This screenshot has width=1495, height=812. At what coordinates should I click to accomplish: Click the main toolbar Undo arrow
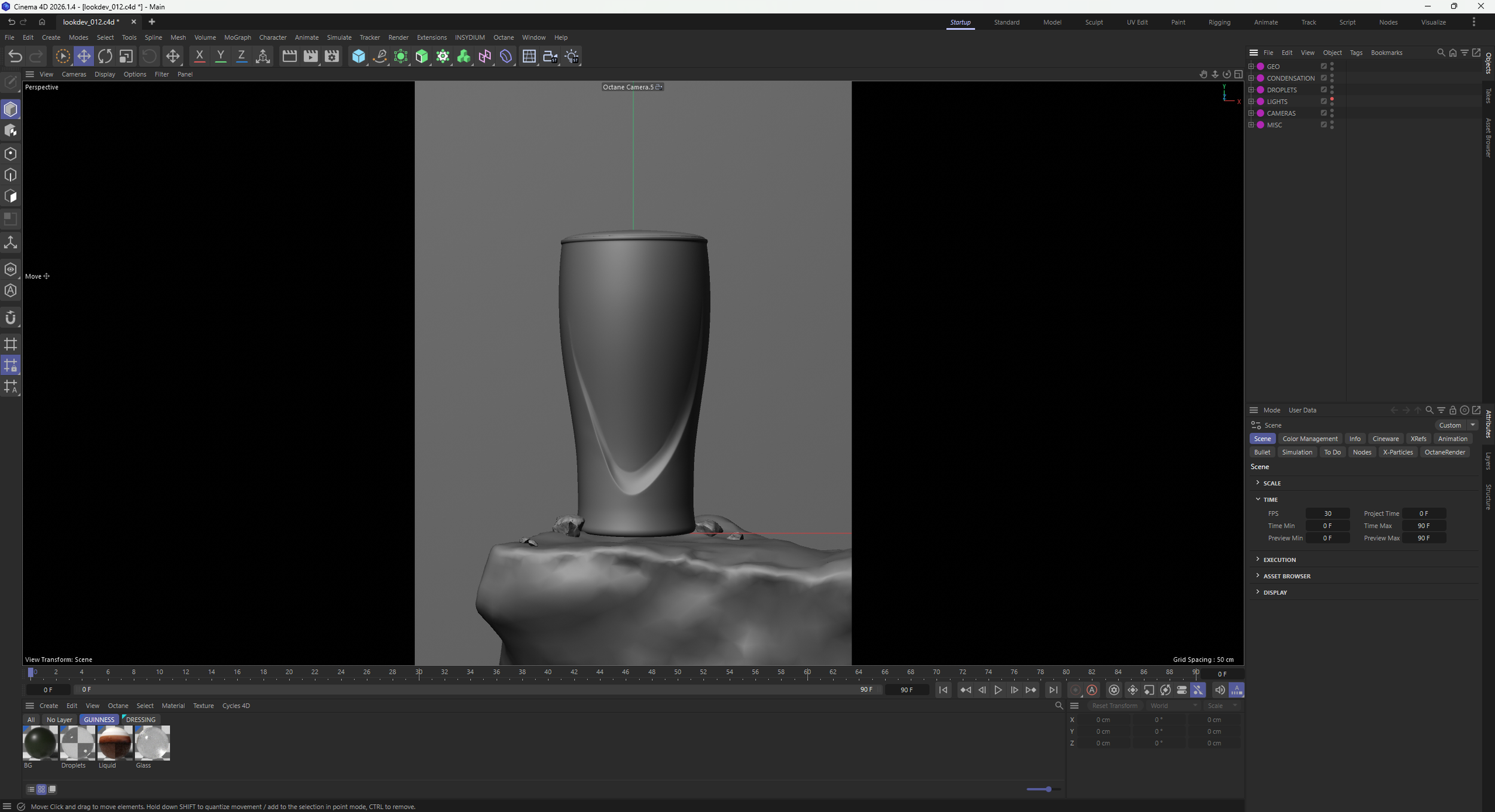point(15,56)
